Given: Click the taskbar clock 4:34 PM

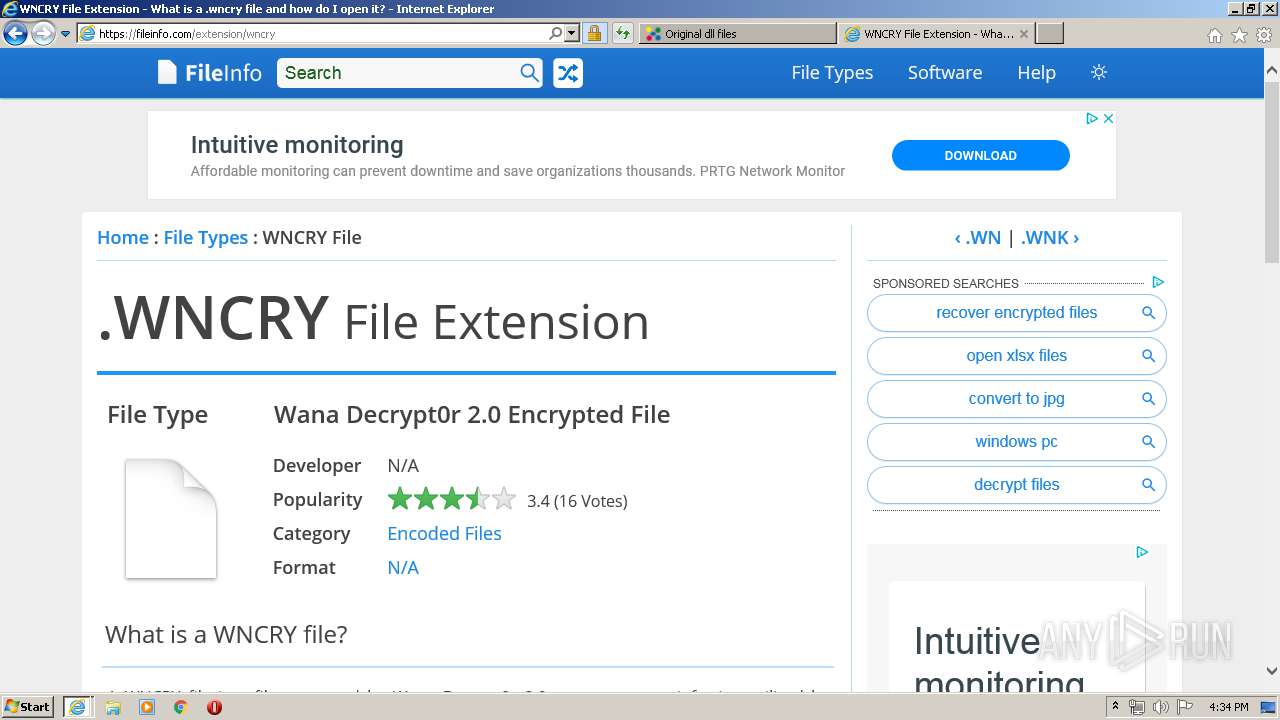Looking at the screenshot, I should tap(1228, 707).
